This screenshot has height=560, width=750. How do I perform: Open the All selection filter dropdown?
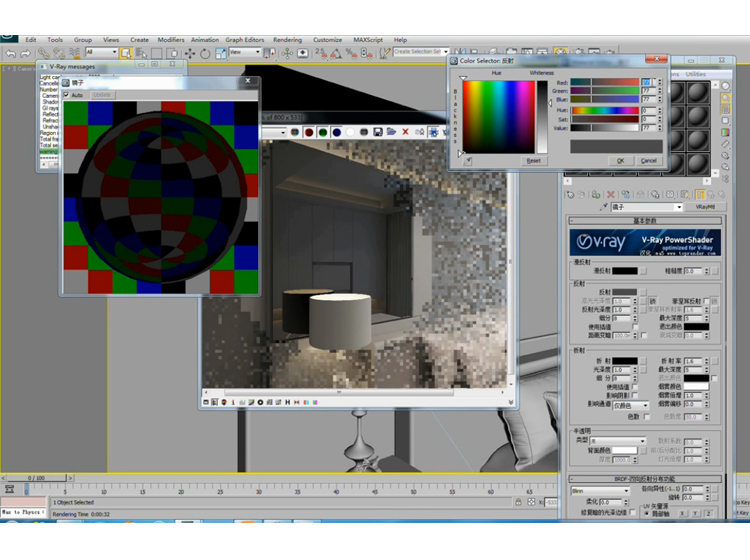point(101,52)
